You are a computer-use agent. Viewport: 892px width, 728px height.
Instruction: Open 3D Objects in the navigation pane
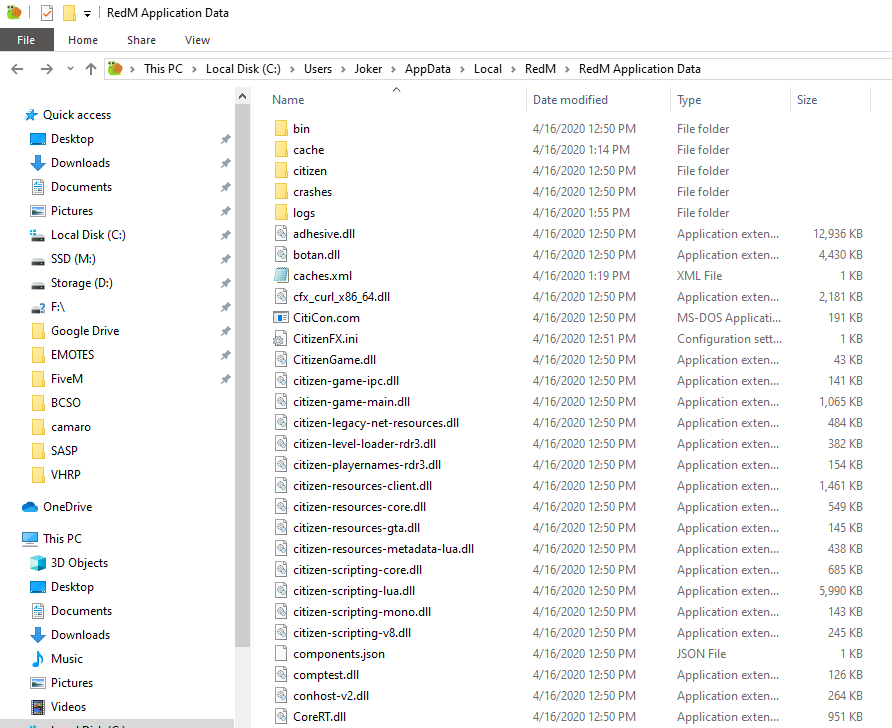[x=79, y=563]
